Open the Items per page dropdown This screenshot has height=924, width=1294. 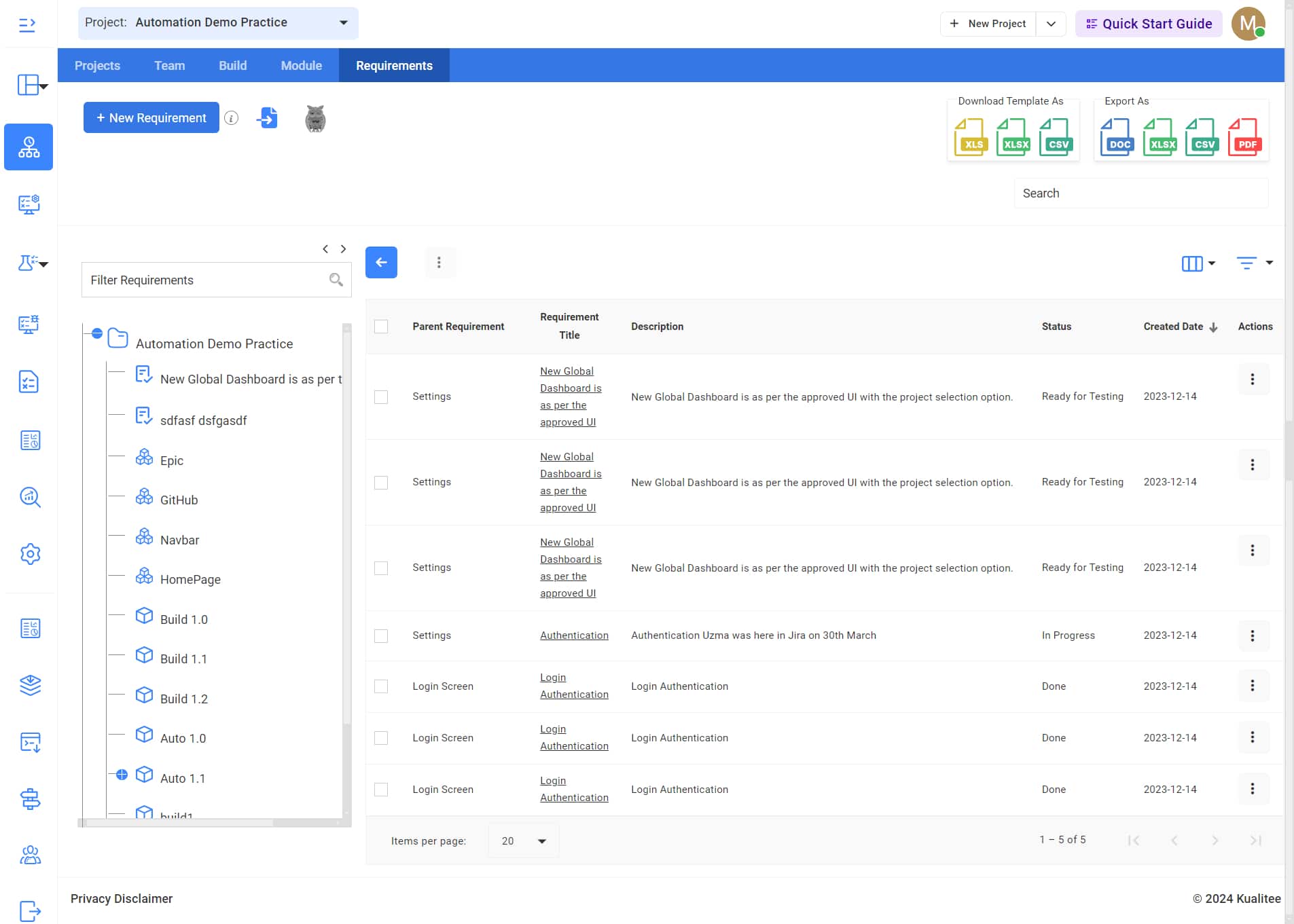pos(524,841)
